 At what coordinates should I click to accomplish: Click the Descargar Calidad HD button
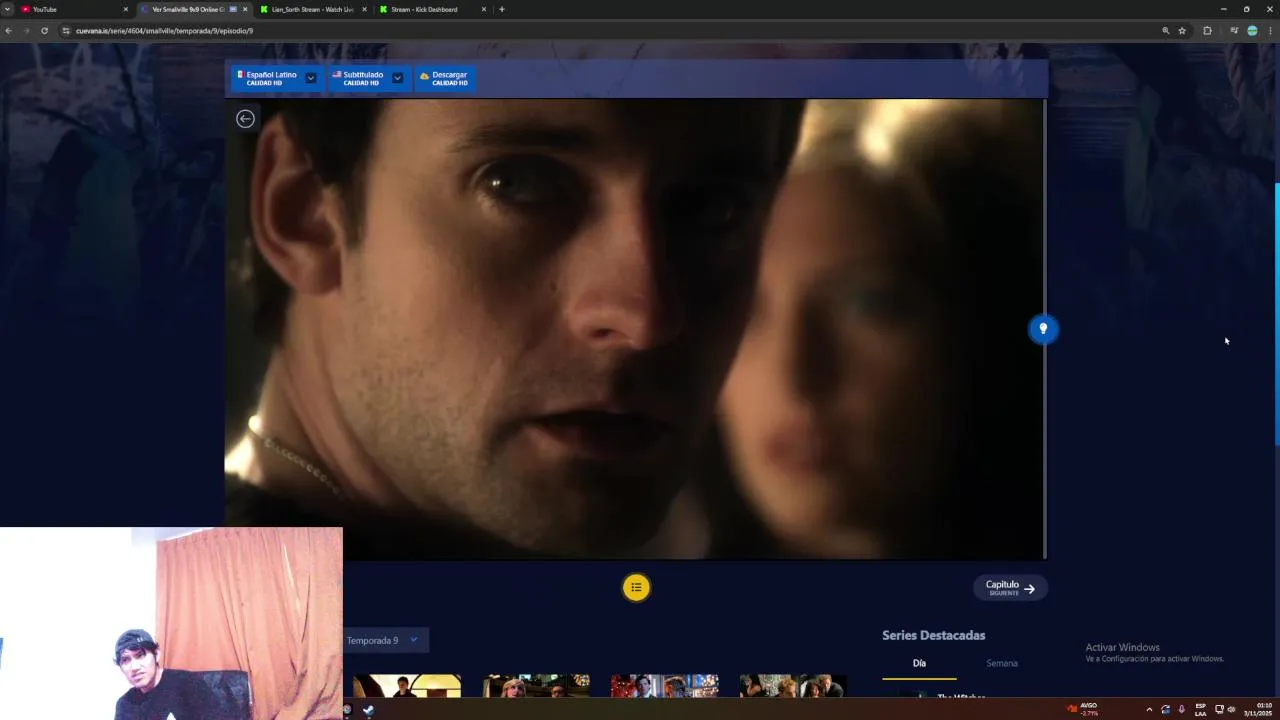[x=444, y=78]
